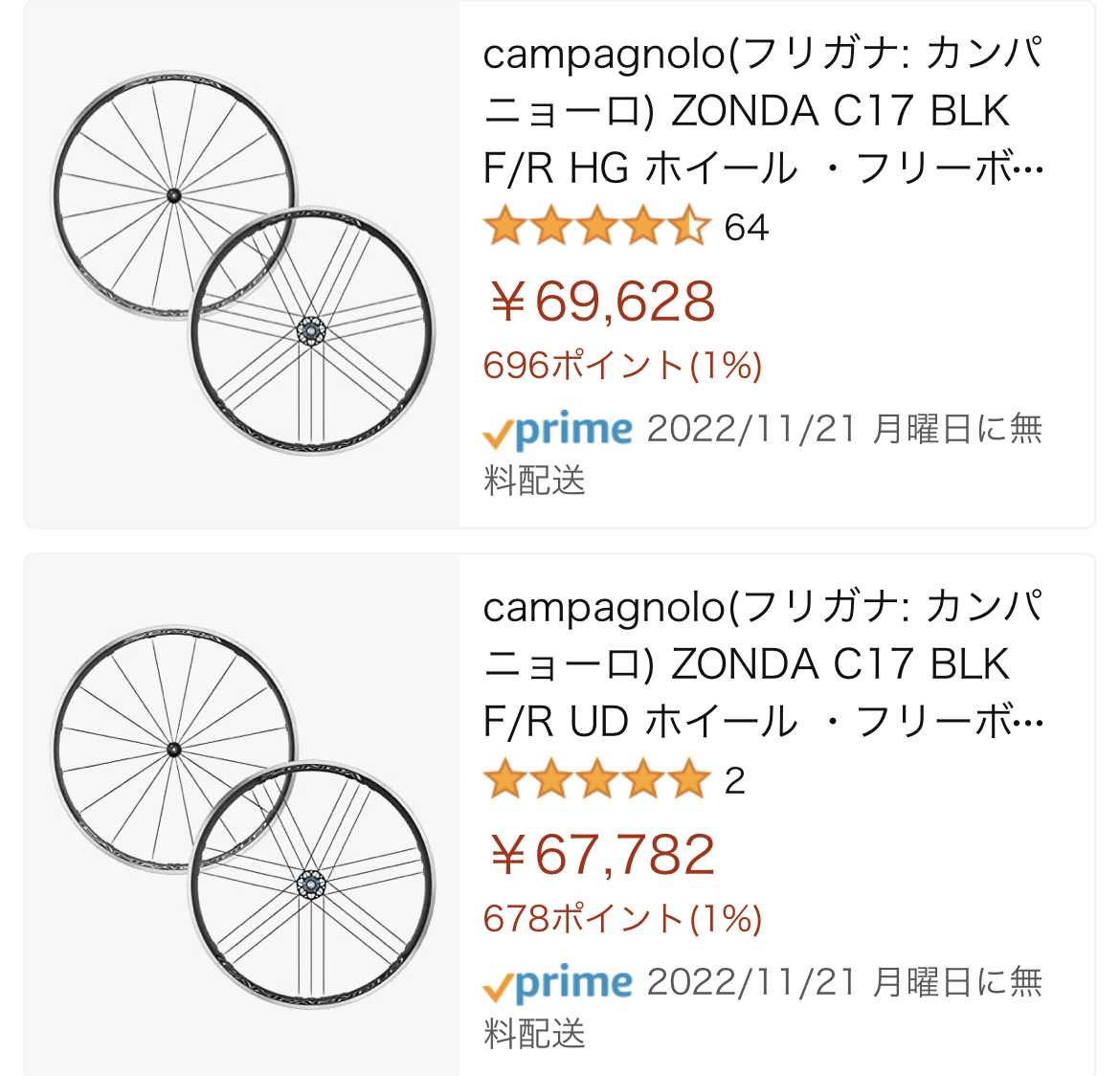Image resolution: width=1120 pixels, height=1076 pixels.
Task: Open the 64 reviews count link
Action: (747, 228)
